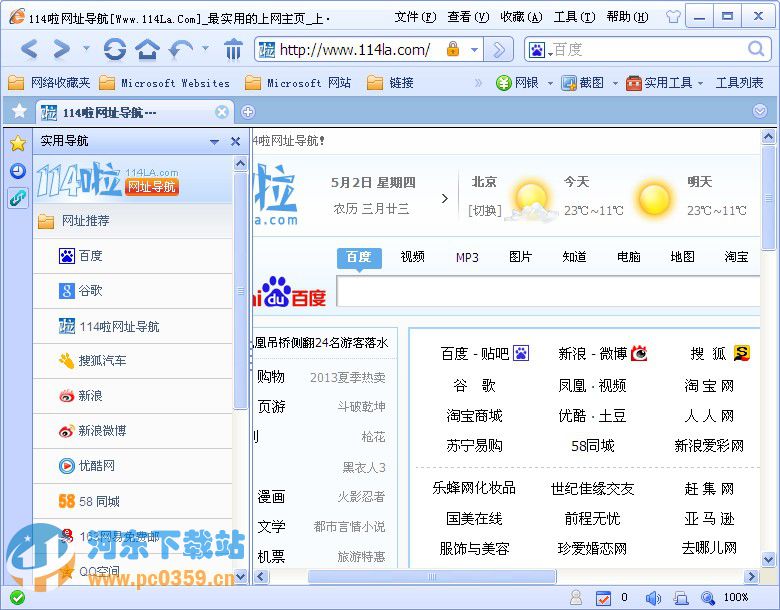Click the popup blocker icon in status bar
Image resolution: width=780 pixels, height=610 pixels.
tap(603, 598)
